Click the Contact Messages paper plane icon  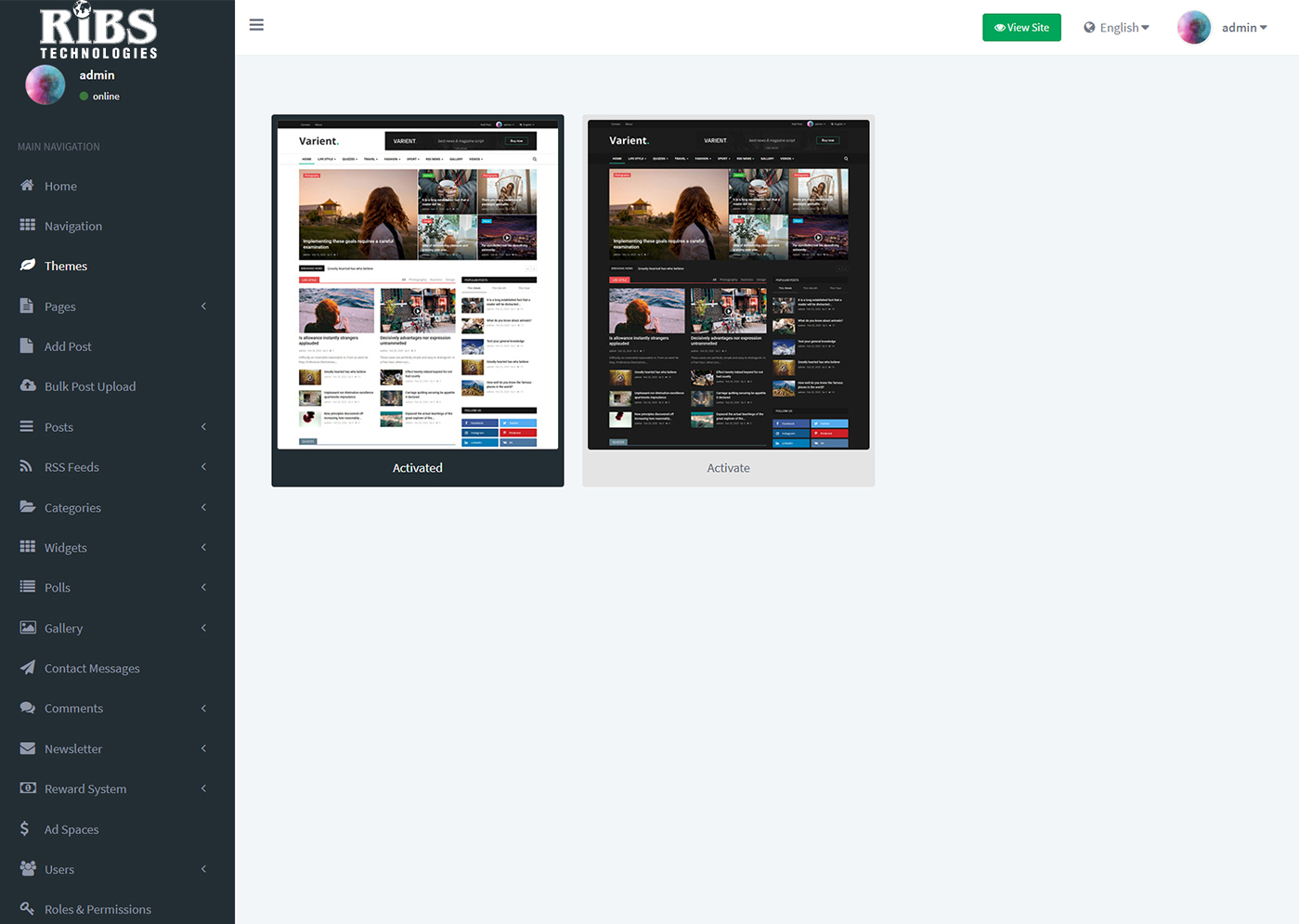(x=28, y=668)
